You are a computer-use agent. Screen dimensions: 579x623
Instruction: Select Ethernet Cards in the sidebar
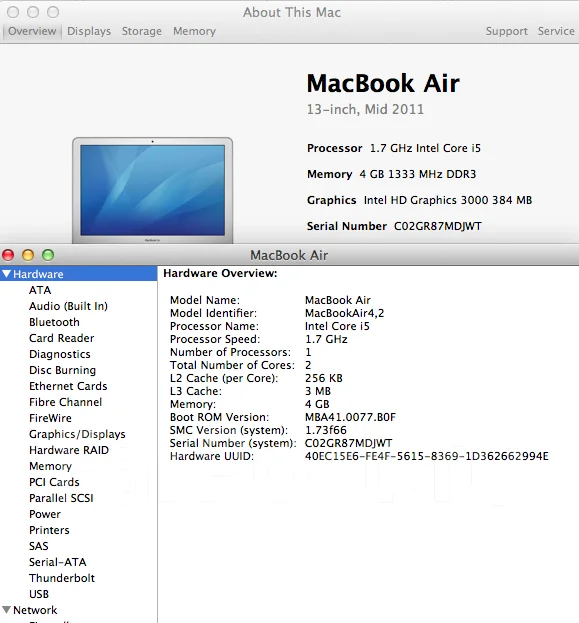[68, 386]
